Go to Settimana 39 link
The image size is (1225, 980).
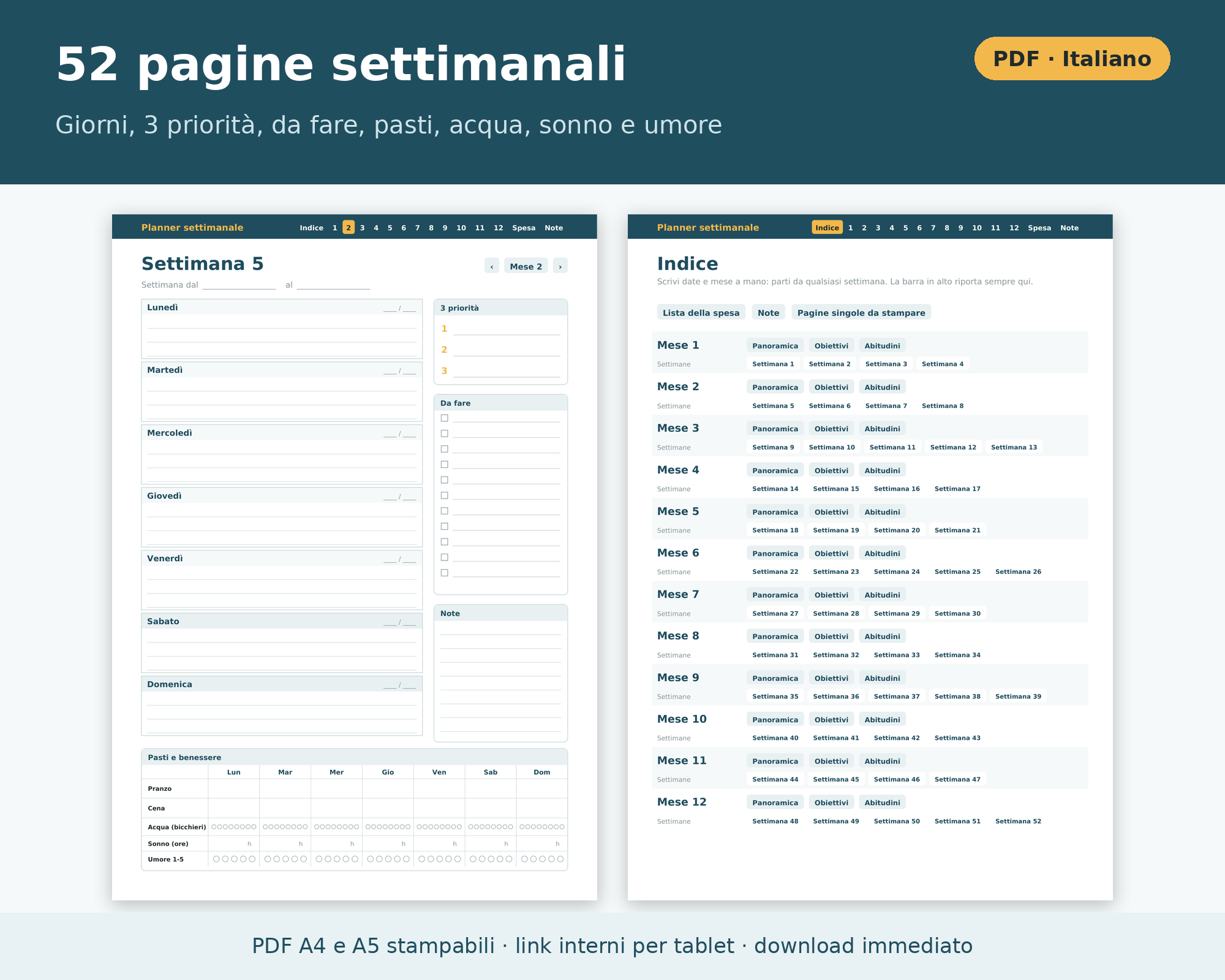point(1018,696)
